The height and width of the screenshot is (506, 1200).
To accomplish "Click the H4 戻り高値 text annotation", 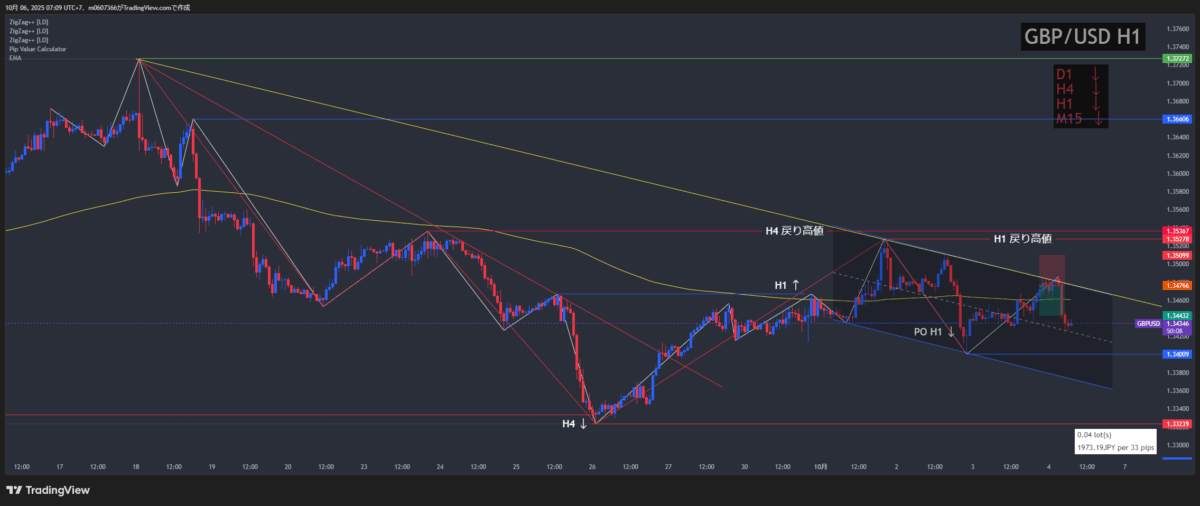I will (x=794, y=231).
